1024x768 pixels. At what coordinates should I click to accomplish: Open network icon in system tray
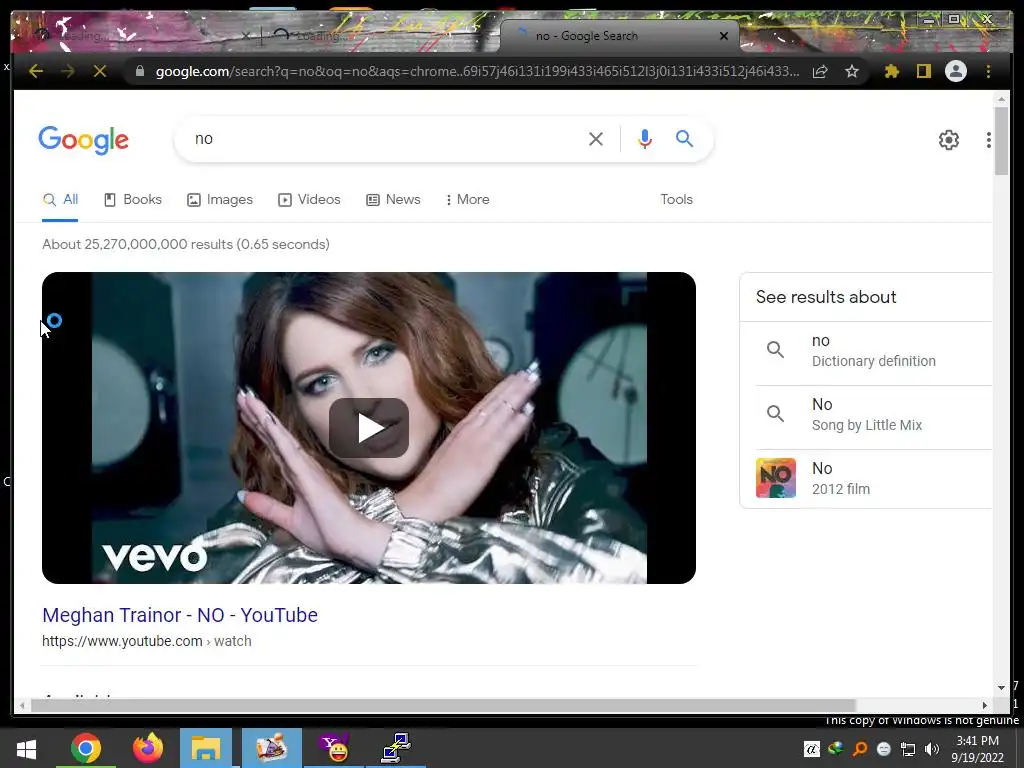click(908, 749)
